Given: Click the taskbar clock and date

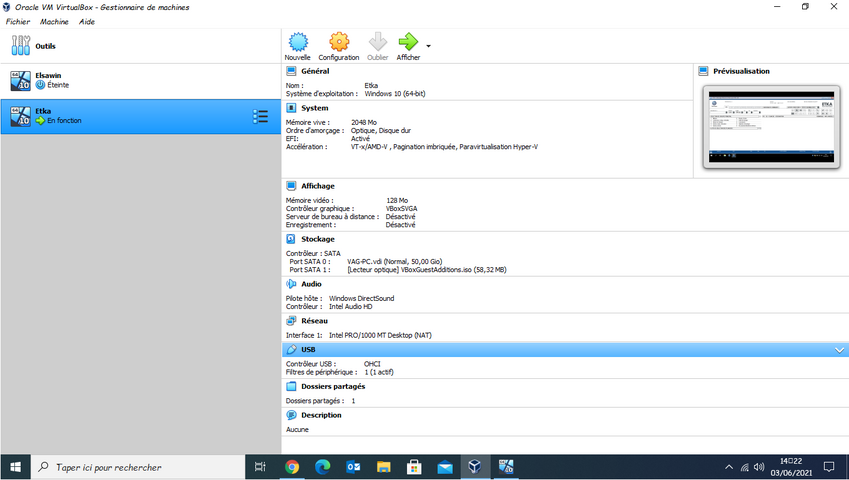Looking at the screenshot, I should [791, 467].
